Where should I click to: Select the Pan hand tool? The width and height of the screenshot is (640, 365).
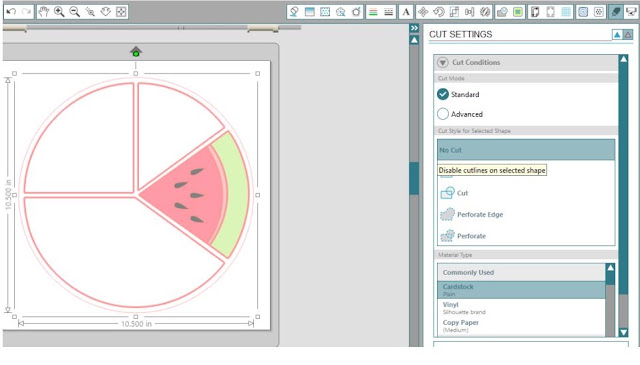(44, 12)
